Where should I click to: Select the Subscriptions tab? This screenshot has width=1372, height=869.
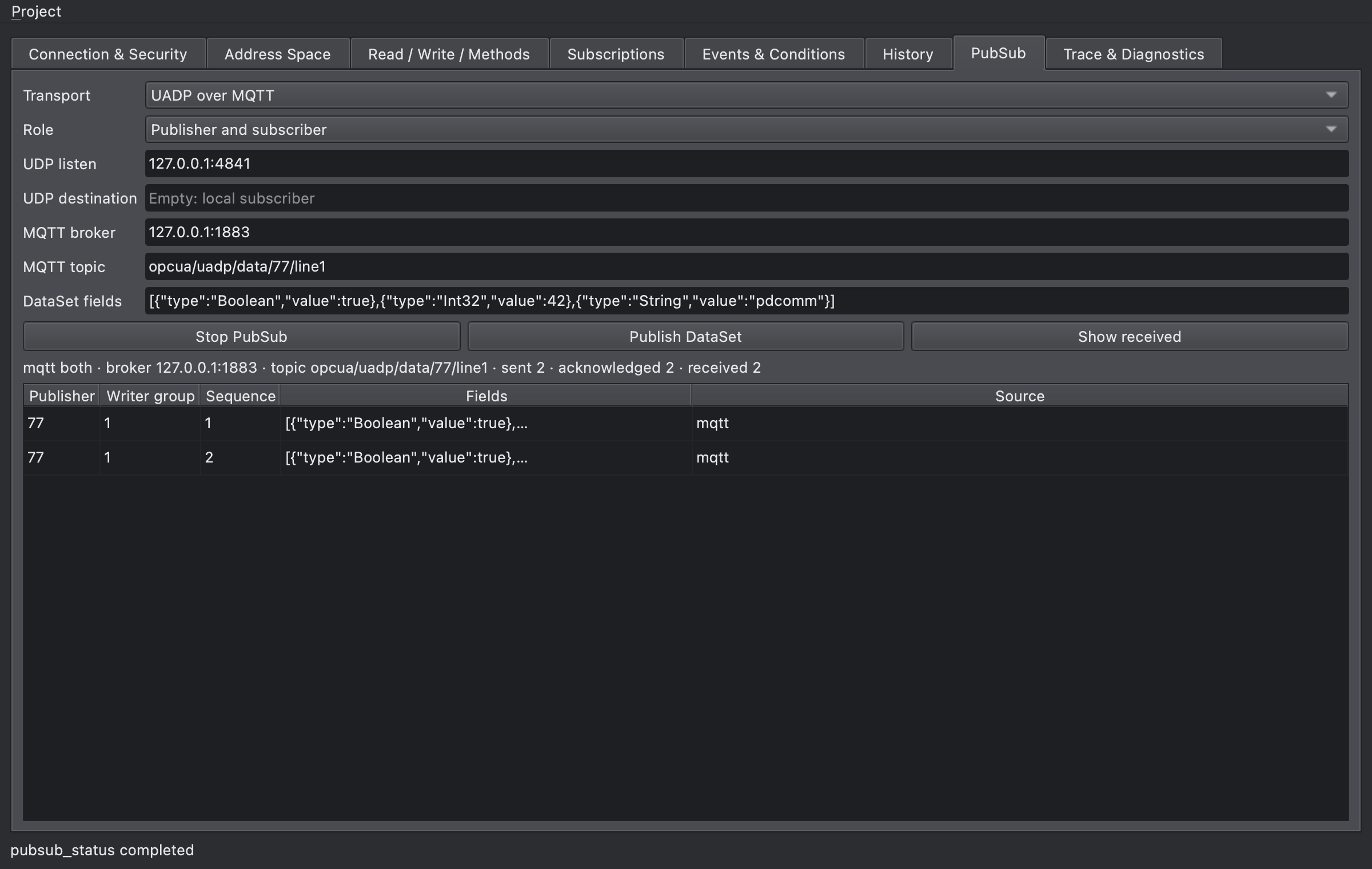pos(616,54)
